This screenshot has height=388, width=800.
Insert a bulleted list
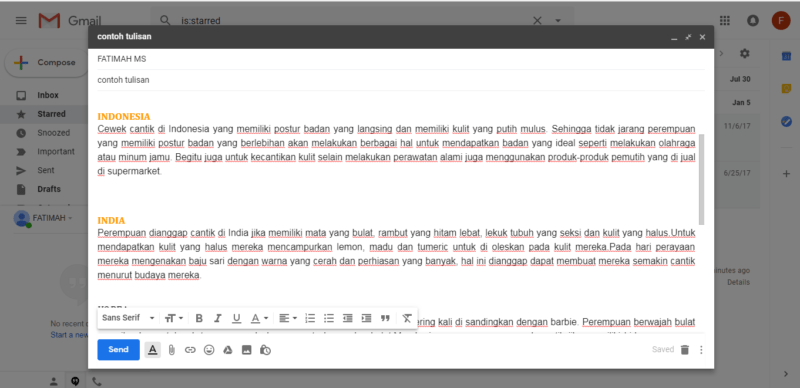[329, 318]
